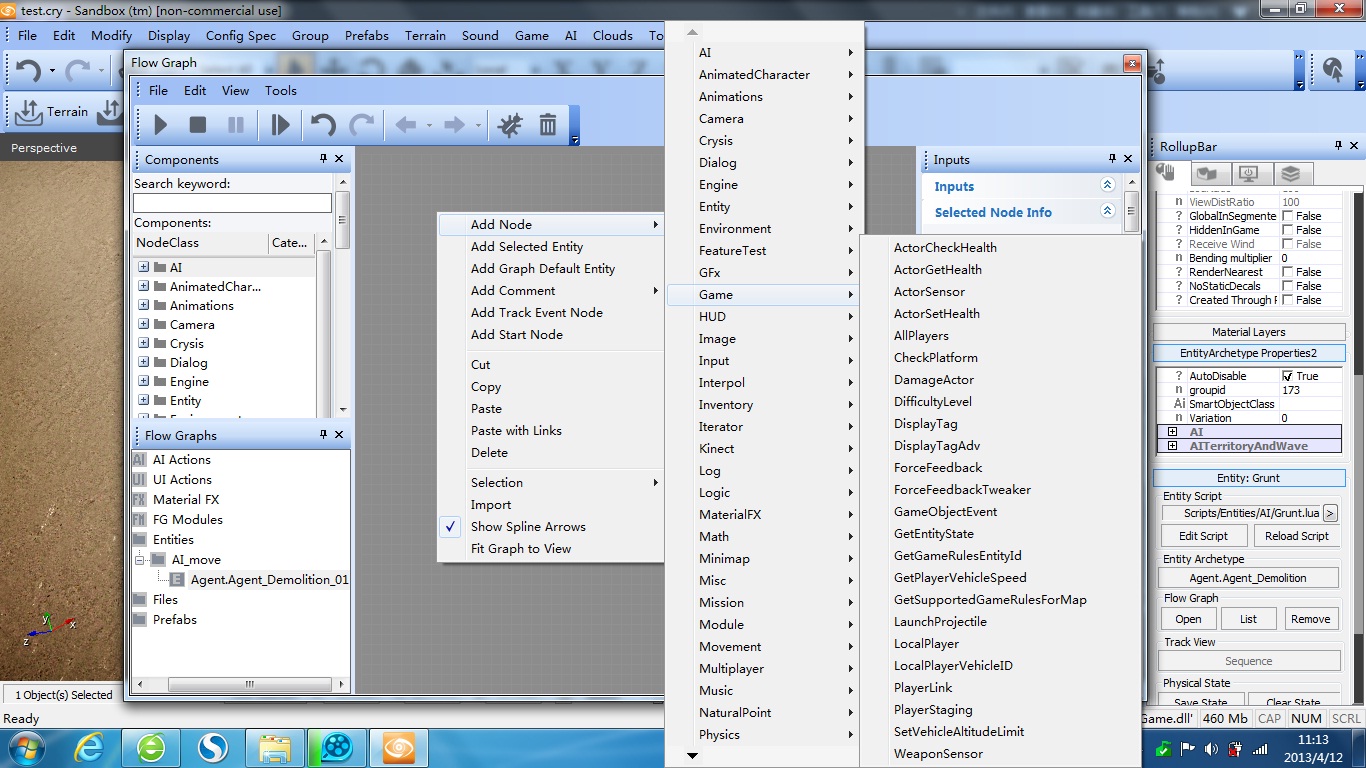Open the file explorer folder in taskbar
Viewport: 1366px width, 768px height.
(275, 747)
